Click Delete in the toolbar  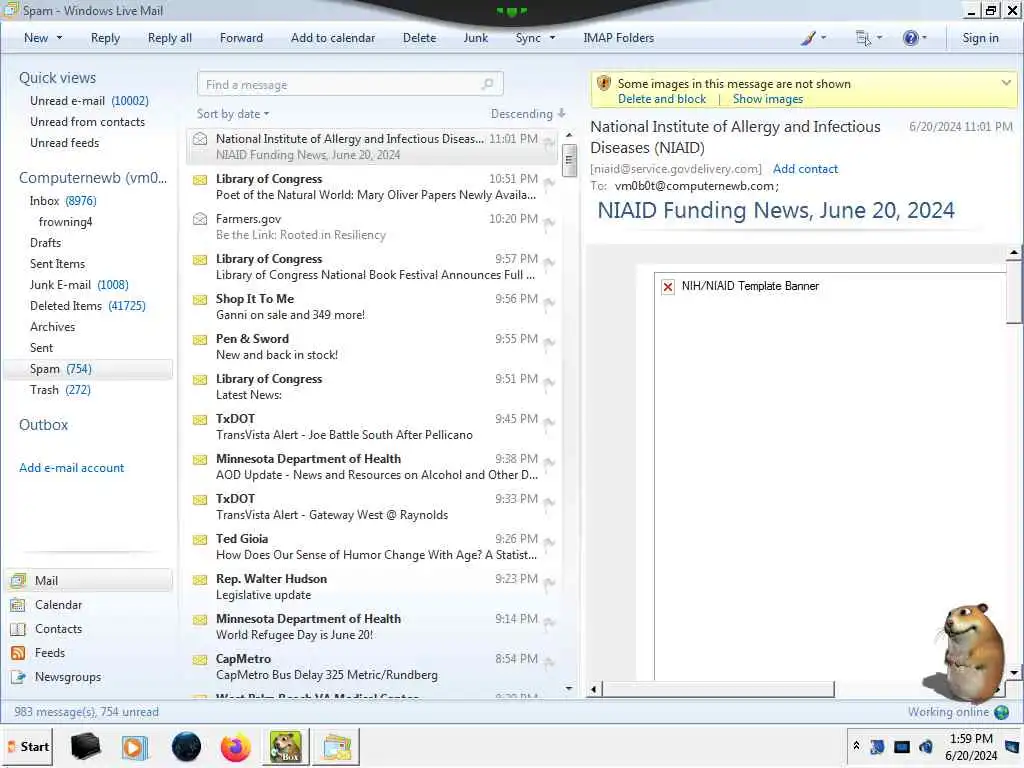tap(419, 38)
